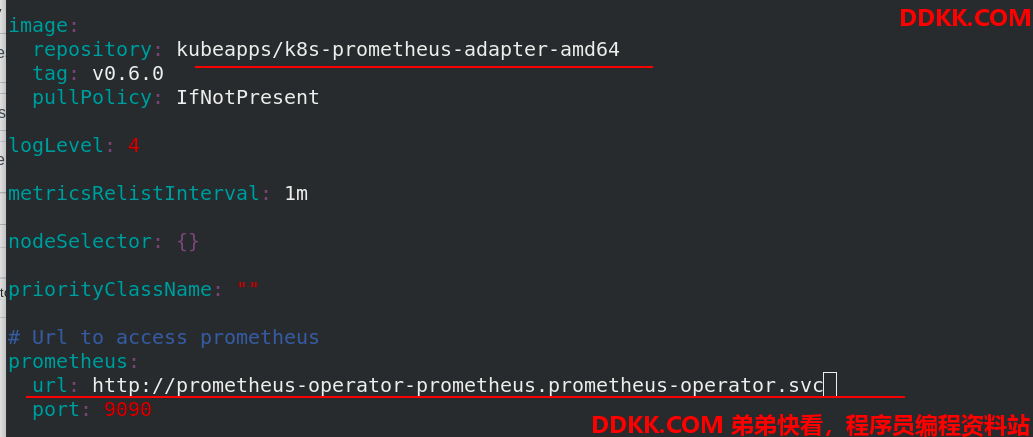Click the text cursor block after .svc

pos(830,384)
